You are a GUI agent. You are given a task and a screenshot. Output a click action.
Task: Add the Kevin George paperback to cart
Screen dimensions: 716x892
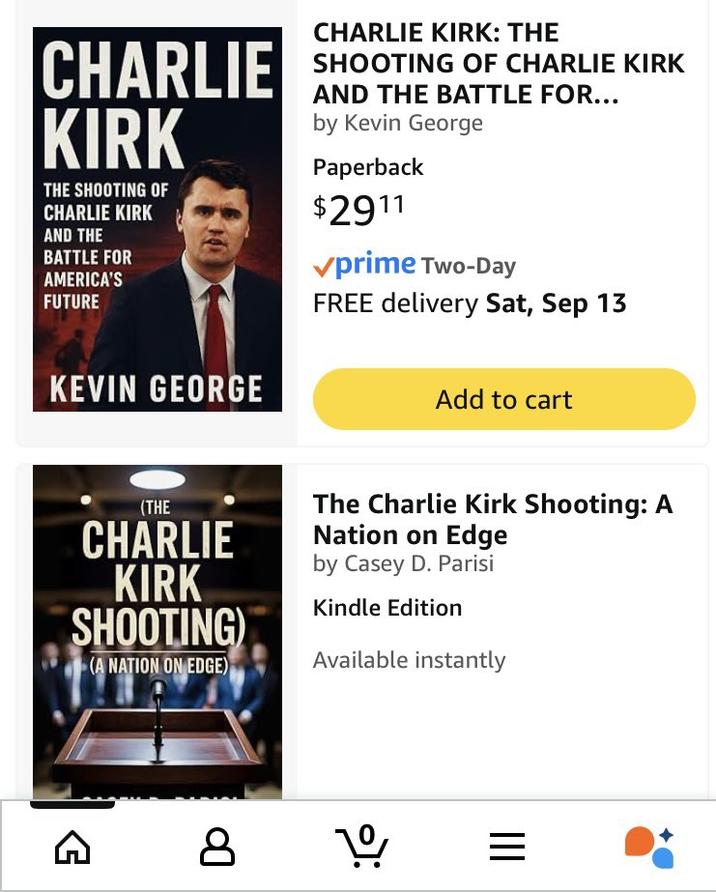click(x=503, y=398)
